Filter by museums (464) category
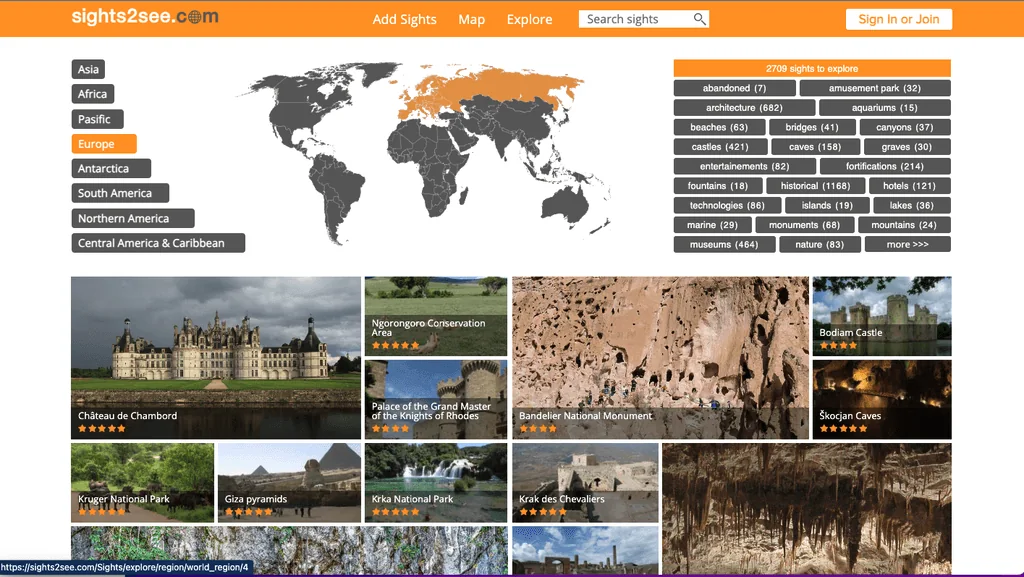The image size is (1024, 577). (x=724, y=245)
